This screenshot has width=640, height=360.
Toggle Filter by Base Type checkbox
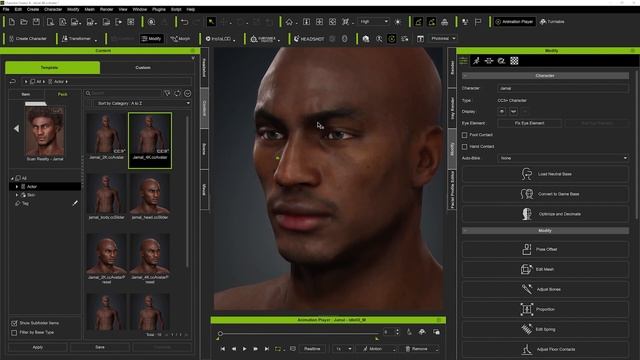click(x=14, y=333)
